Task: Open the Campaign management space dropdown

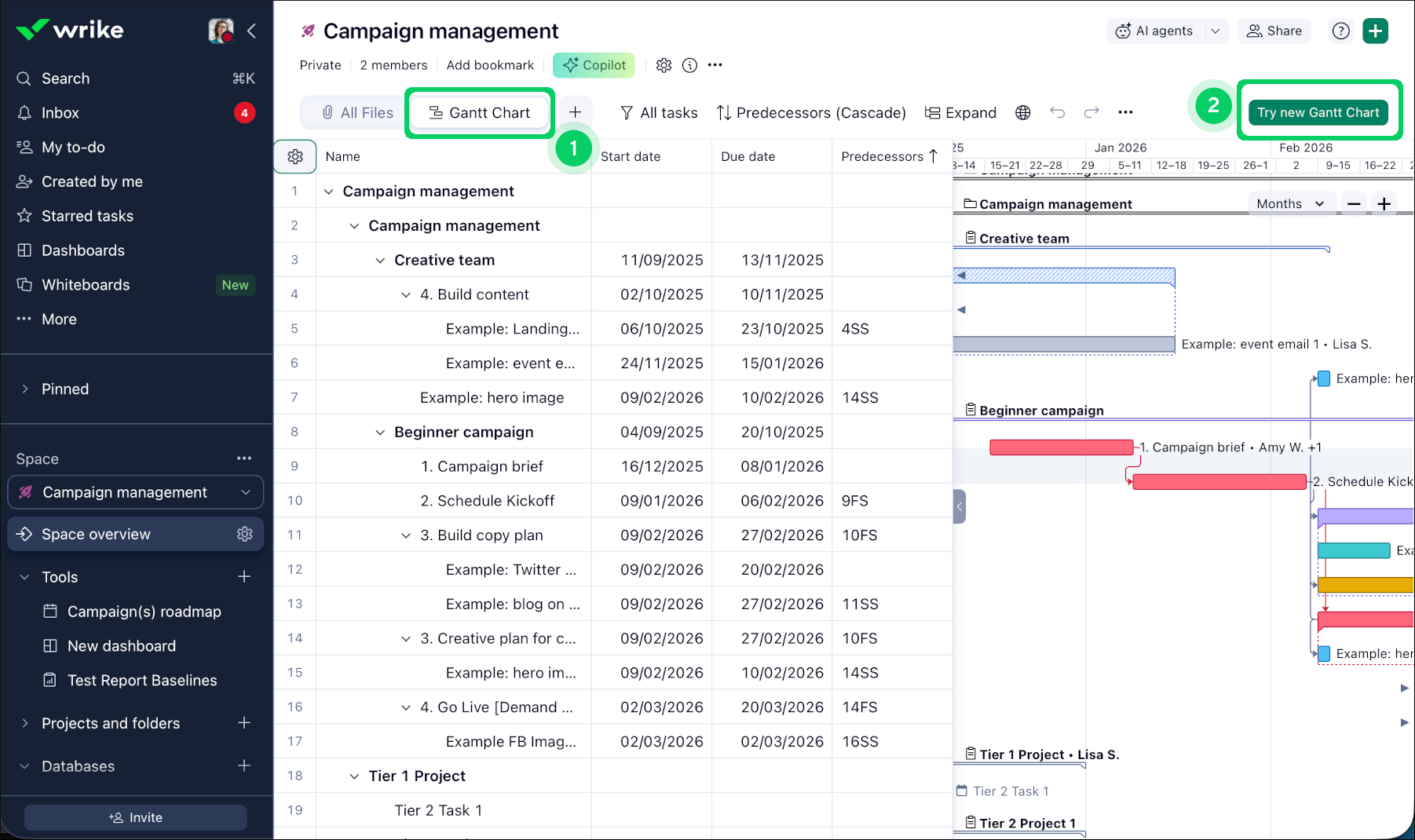Action: click(x=135, y=492)
